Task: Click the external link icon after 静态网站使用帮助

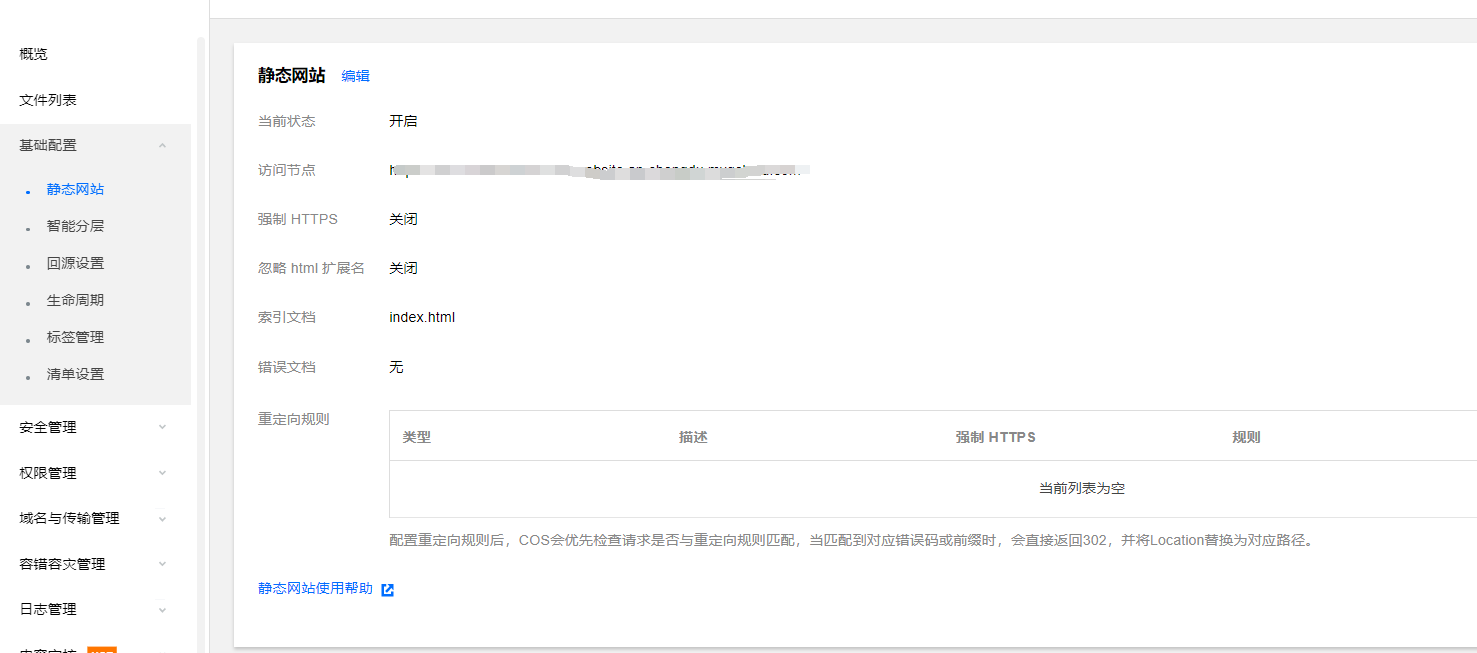Action: point(388,590)
